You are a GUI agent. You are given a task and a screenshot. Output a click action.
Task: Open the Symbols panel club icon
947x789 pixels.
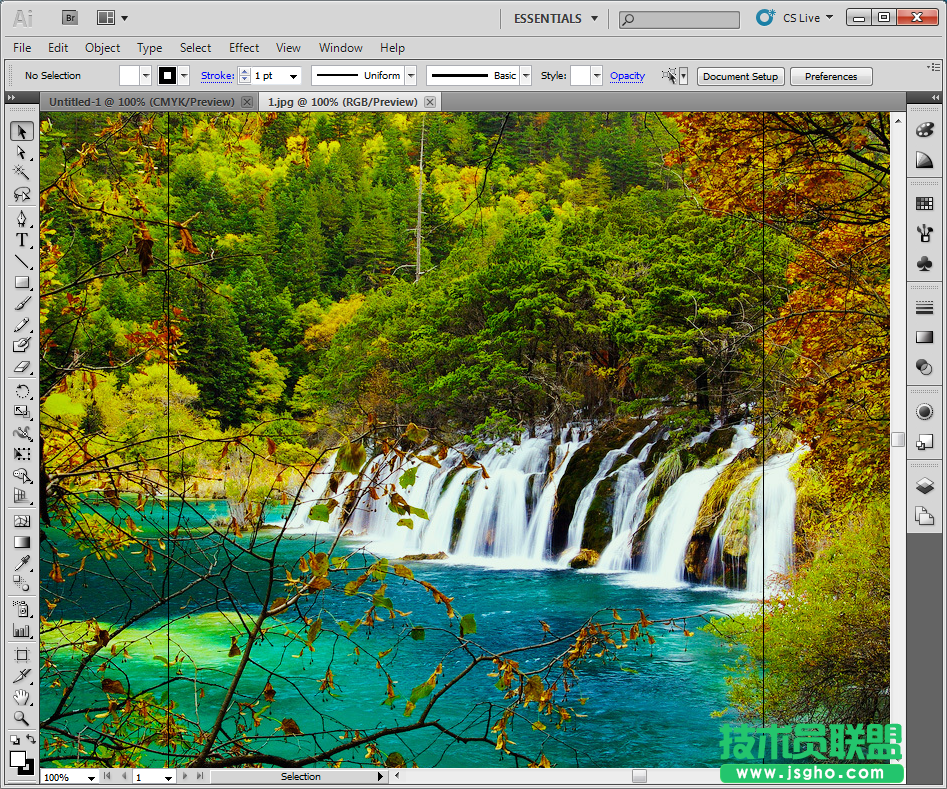pos(924,263)
